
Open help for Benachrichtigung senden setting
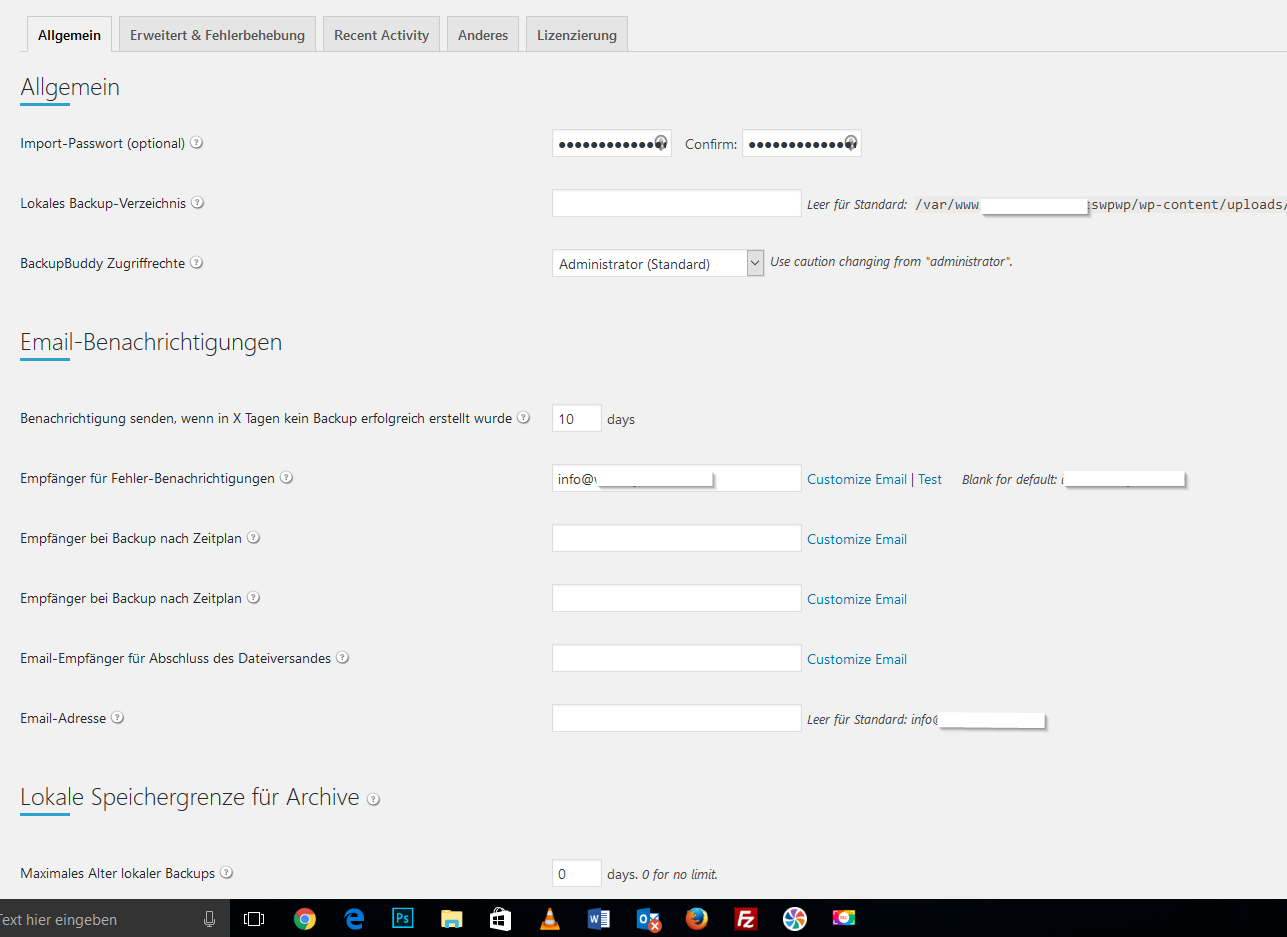pos(524,418)
